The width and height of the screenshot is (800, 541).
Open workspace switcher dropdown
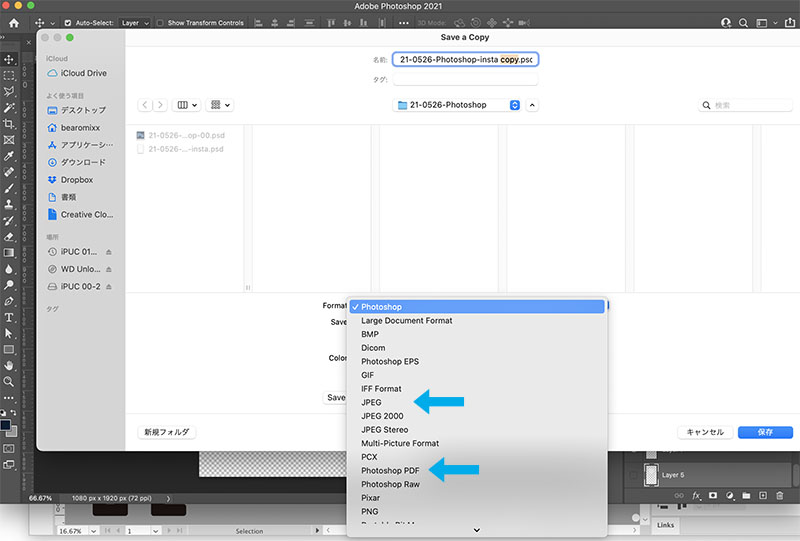coord(767,23)
